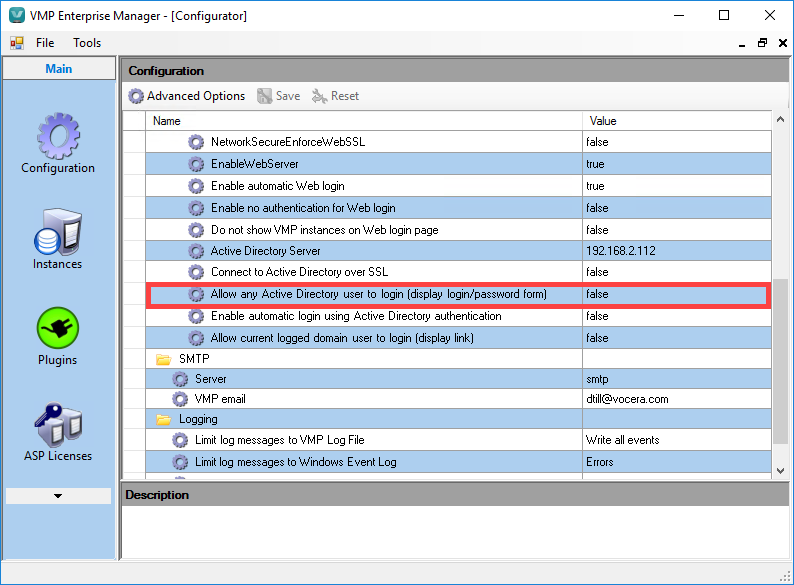Click gear icon beside SMTP Server setting

click(x=180, y=379)
